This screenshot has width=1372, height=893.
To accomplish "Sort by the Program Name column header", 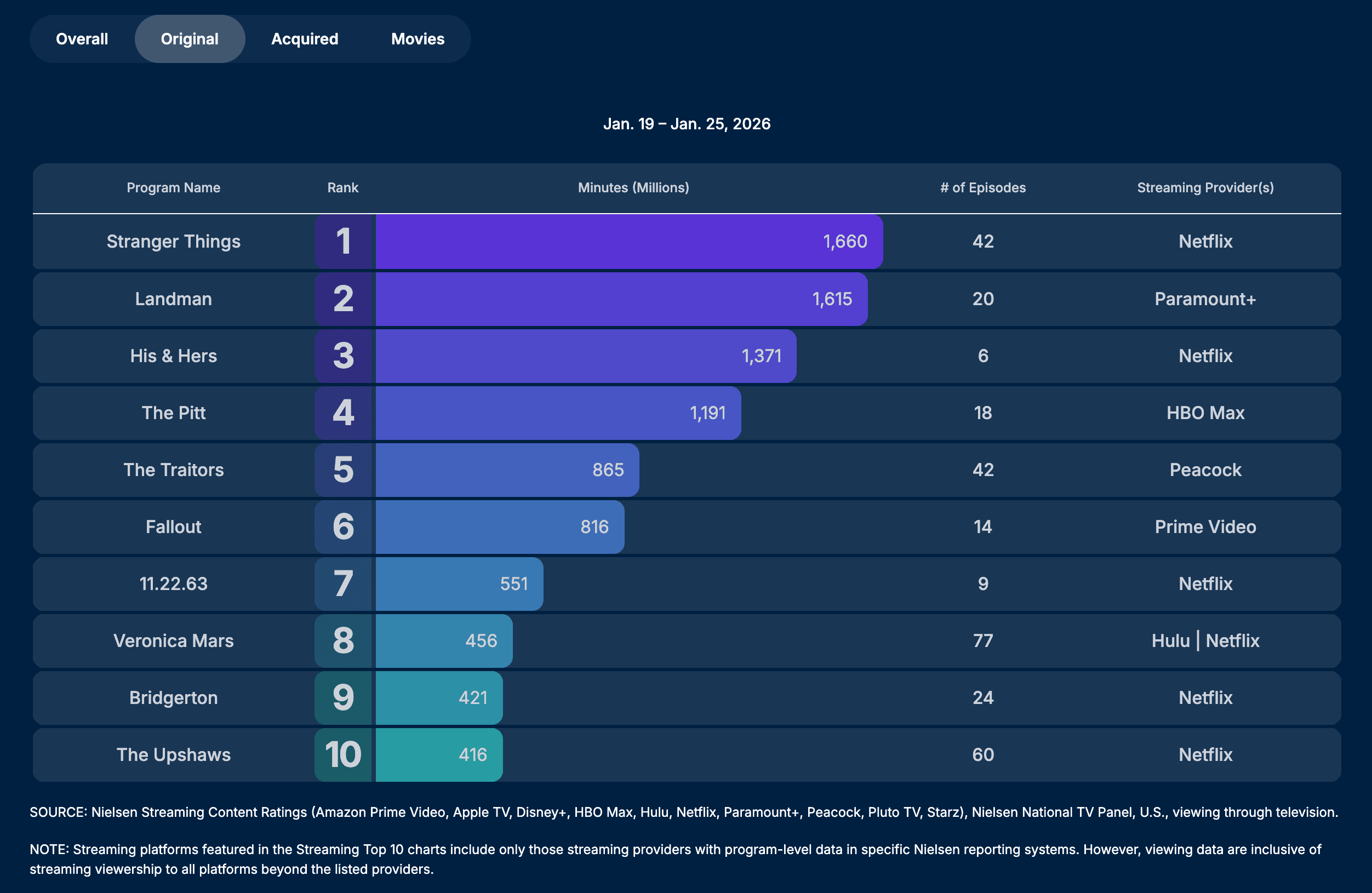I will 174,187.
